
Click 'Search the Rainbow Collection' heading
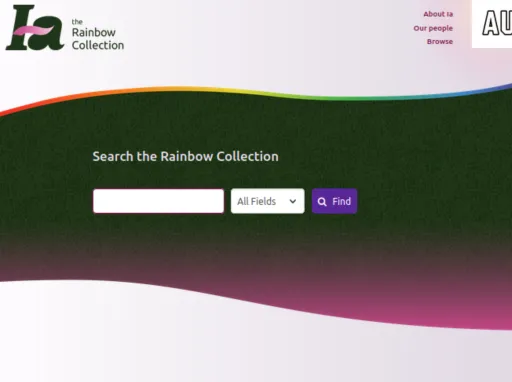[x=185, y=156]
